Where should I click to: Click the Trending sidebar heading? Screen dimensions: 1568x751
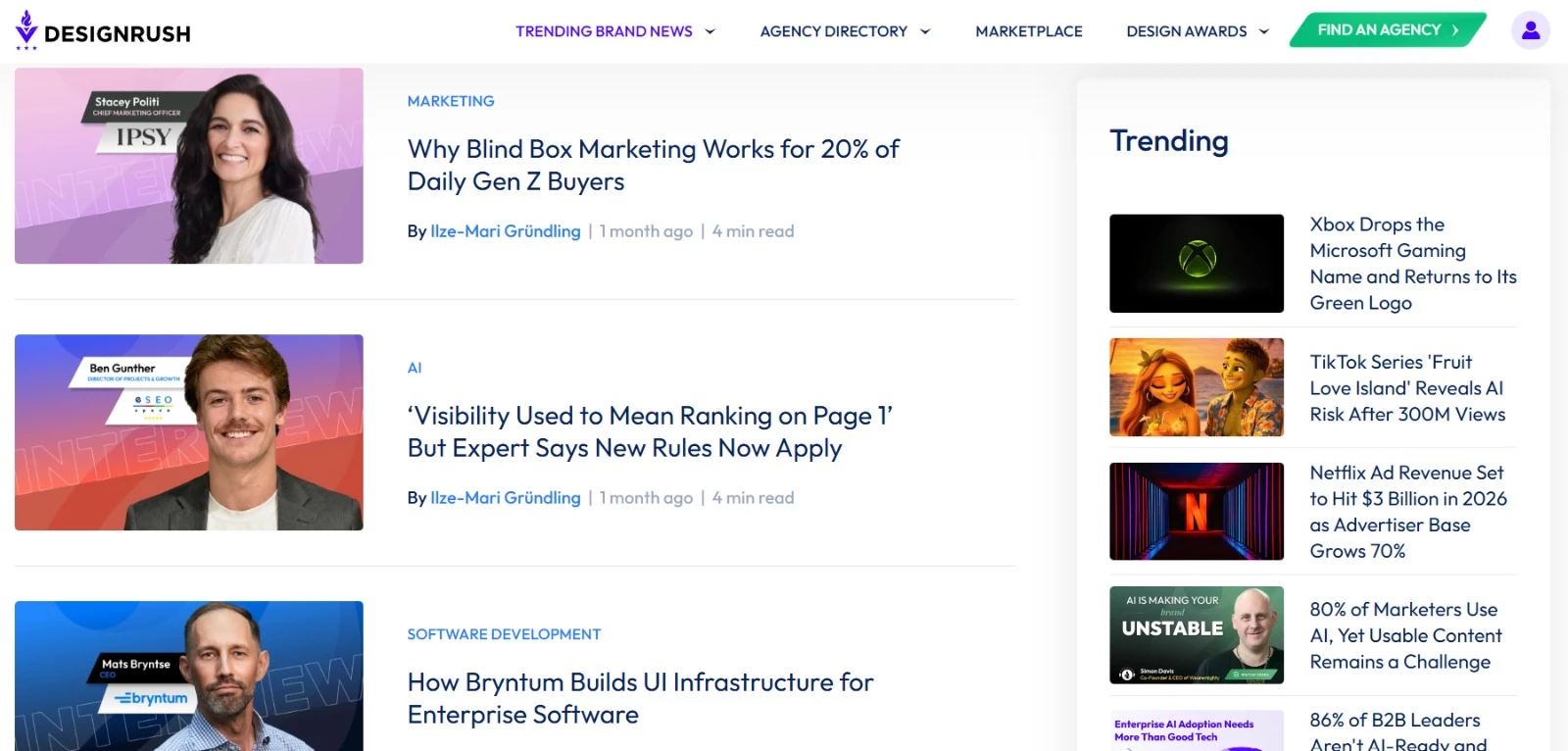tap(1169, 141)
